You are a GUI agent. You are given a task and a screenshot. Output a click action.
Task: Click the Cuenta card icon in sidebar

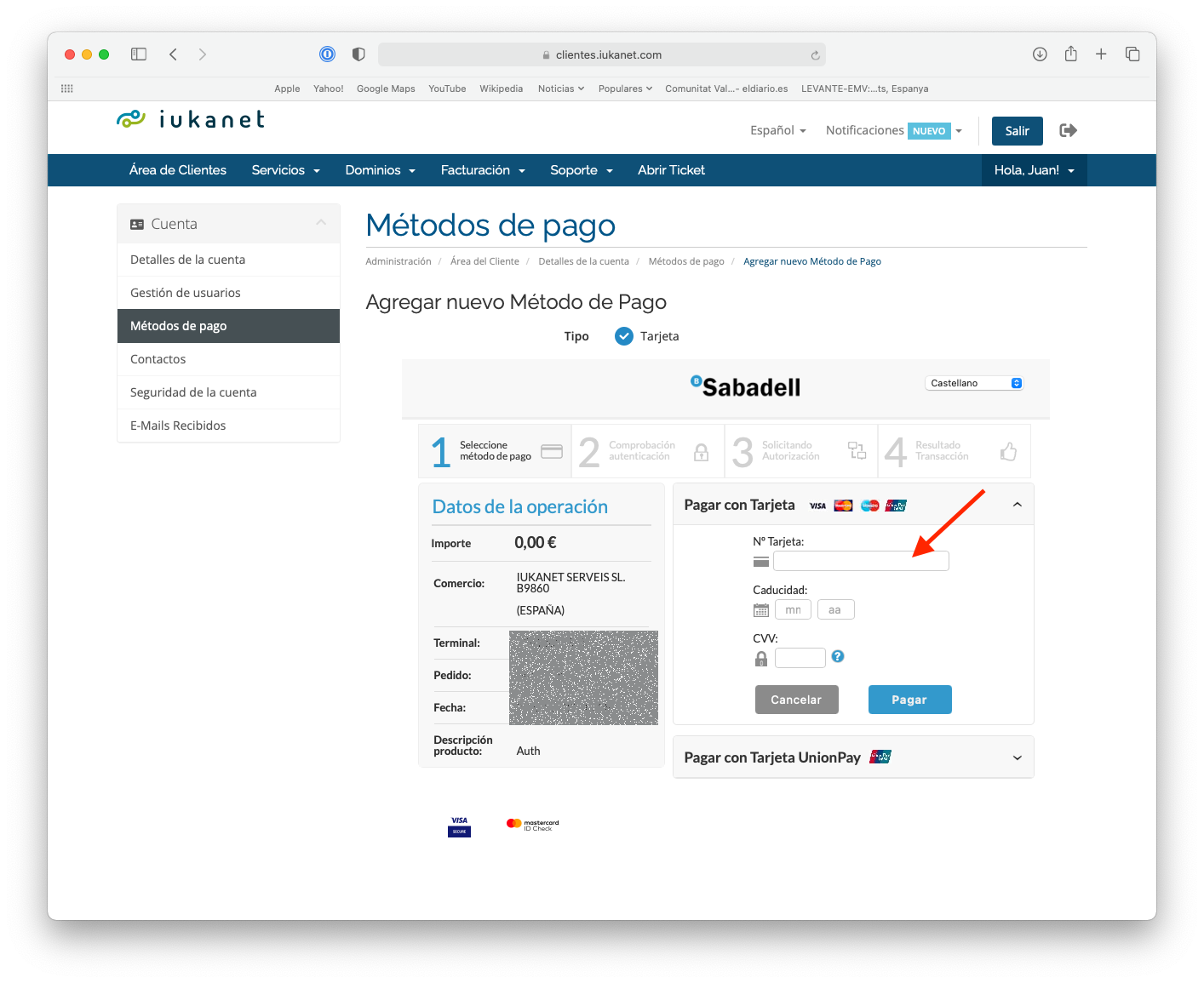pos(137,225)
